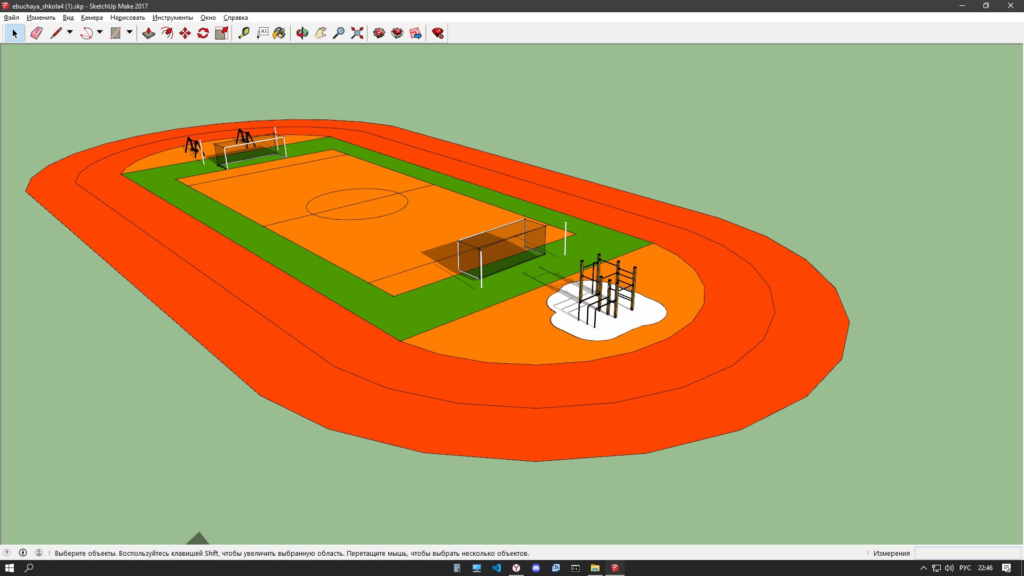Activate the Scale tool

[x=222, y=33]
